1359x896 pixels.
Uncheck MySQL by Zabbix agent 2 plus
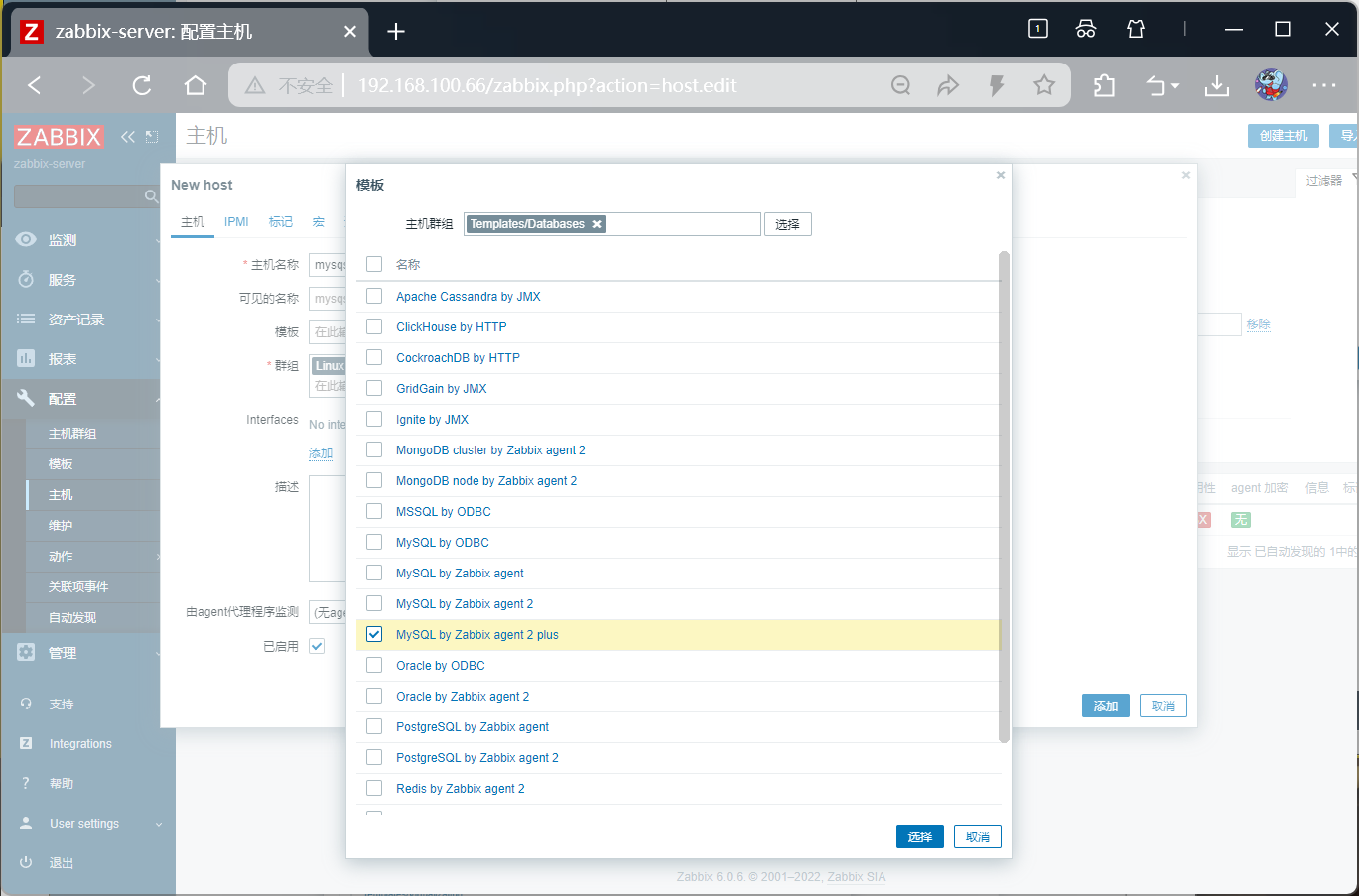click(374, 634)
